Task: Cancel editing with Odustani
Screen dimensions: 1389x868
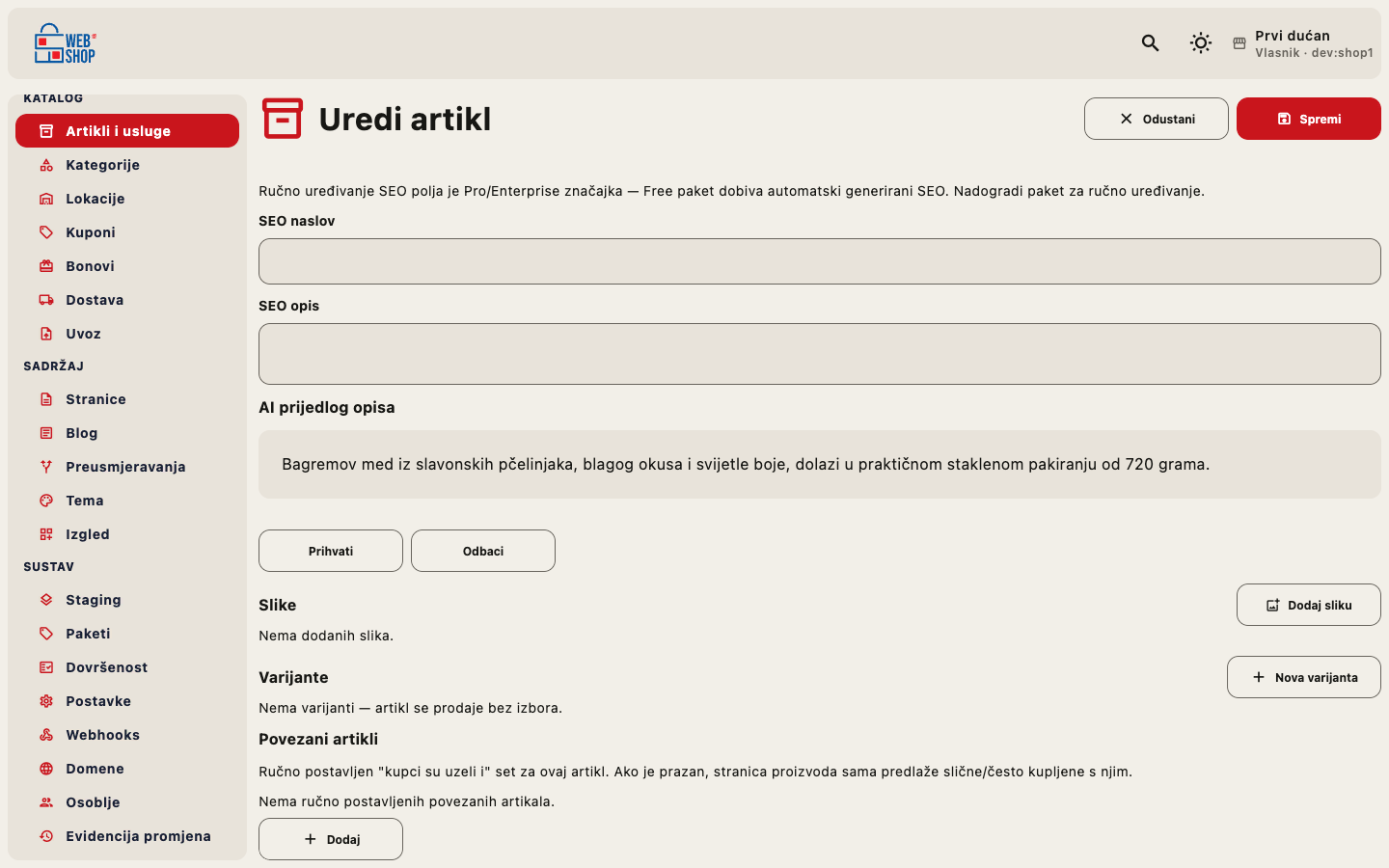Action: point(1157,119)
